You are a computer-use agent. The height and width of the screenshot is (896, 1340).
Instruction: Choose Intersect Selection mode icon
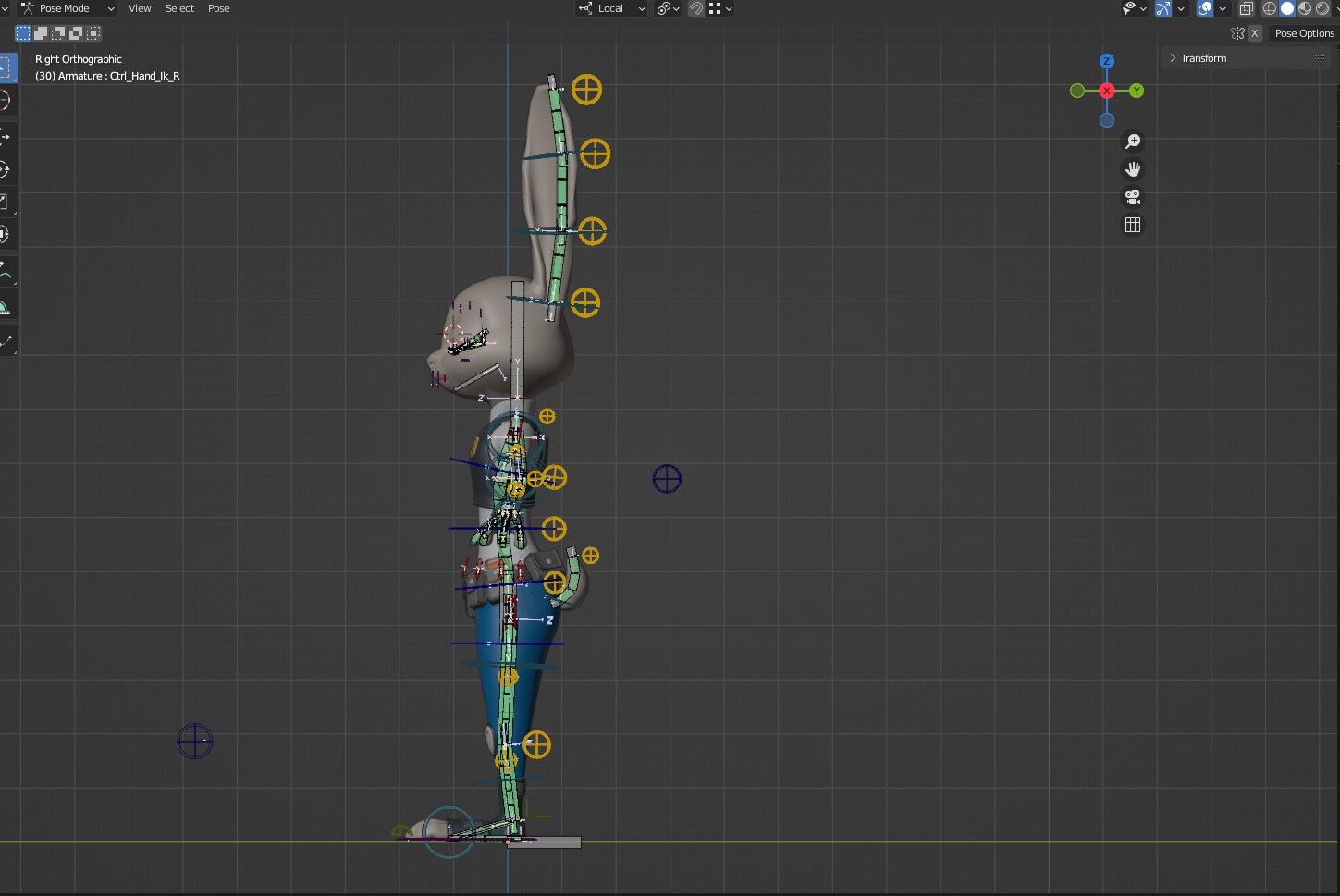coord(93,33)
